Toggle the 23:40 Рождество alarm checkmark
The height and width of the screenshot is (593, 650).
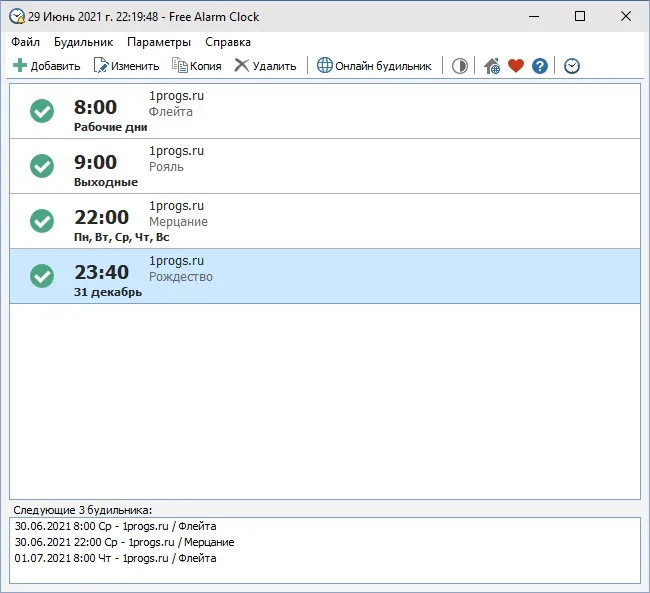coord(42,276)
